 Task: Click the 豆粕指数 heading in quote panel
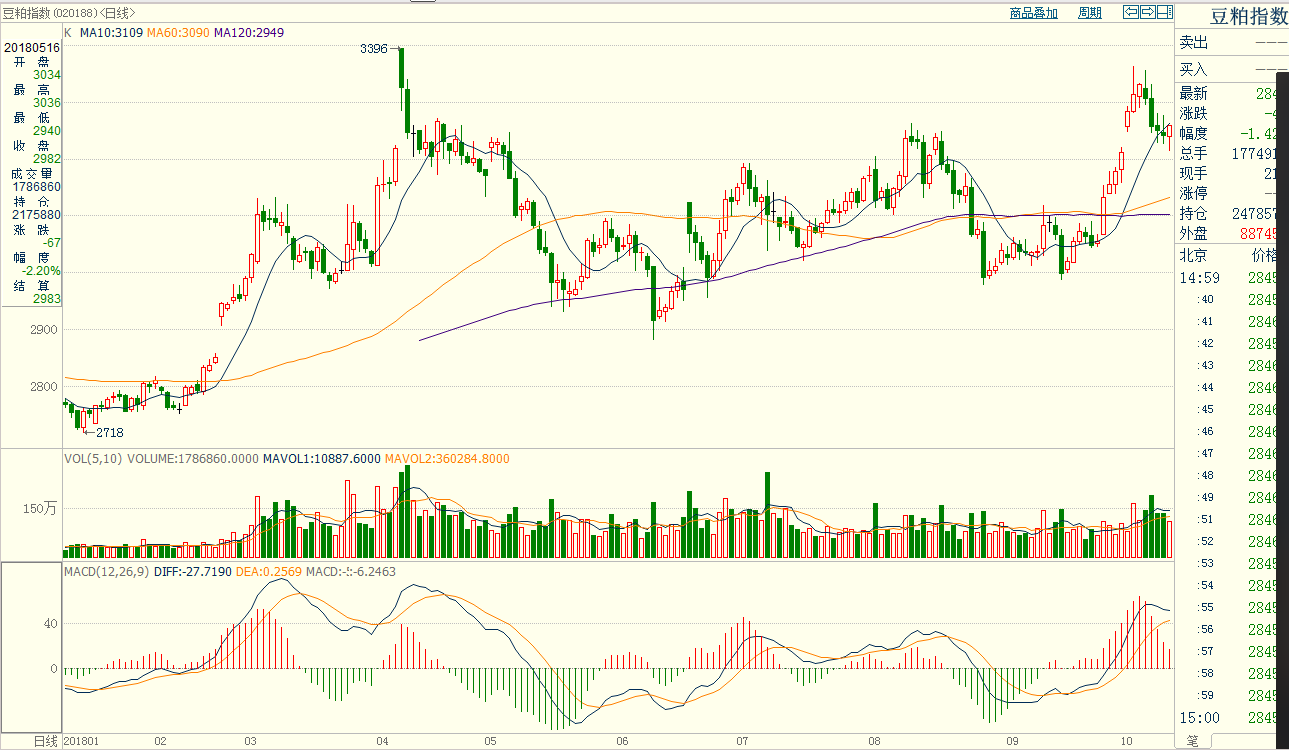point(1248,16)
